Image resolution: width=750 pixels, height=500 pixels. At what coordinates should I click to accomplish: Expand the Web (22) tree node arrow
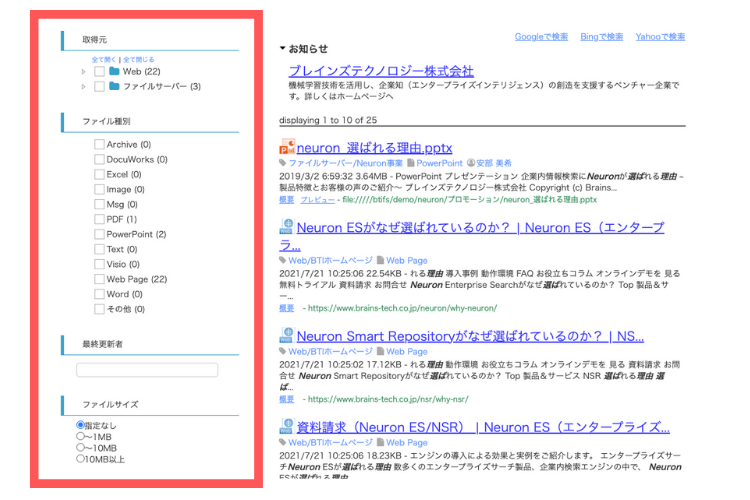click(84, 72)
